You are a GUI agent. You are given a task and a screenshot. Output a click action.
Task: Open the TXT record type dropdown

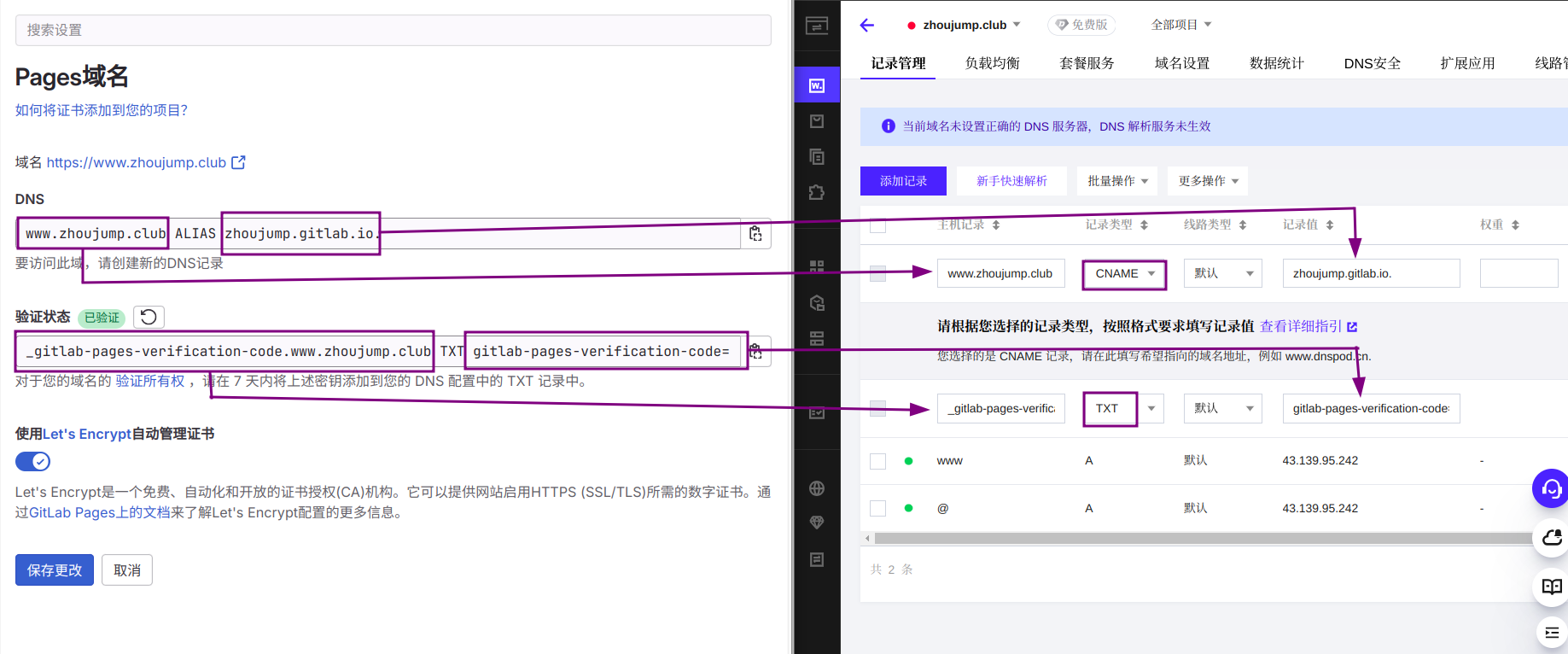tap(1124, 409)
